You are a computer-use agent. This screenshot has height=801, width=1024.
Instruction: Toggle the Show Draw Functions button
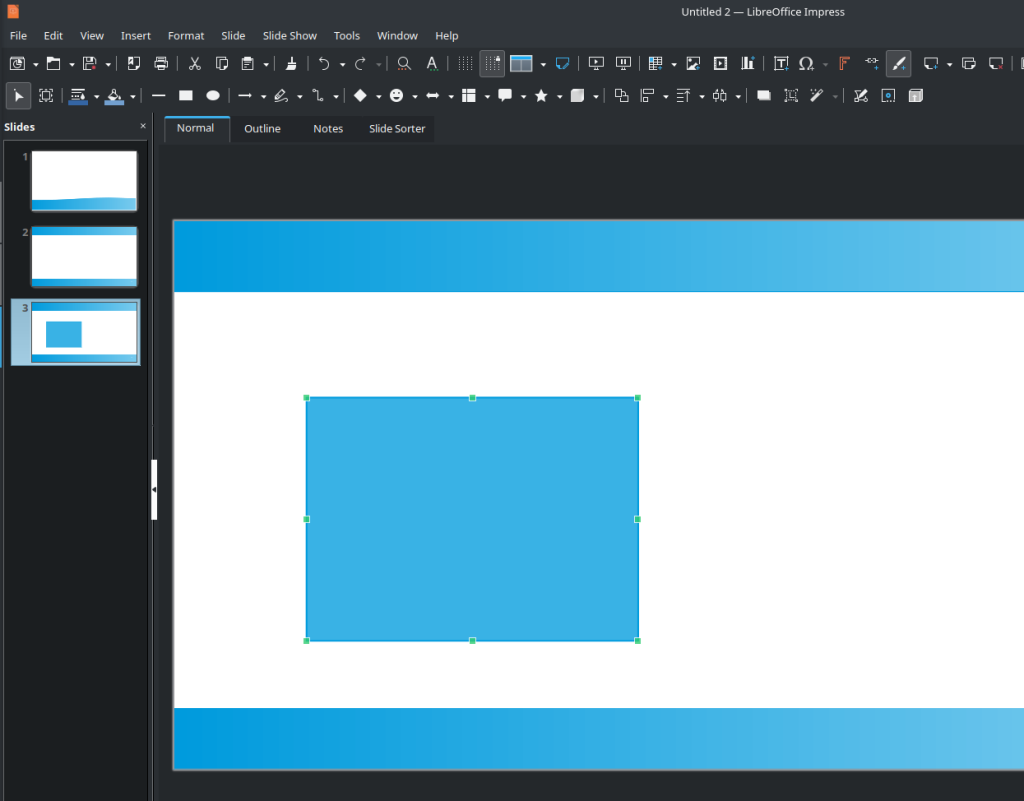[898, 64]
